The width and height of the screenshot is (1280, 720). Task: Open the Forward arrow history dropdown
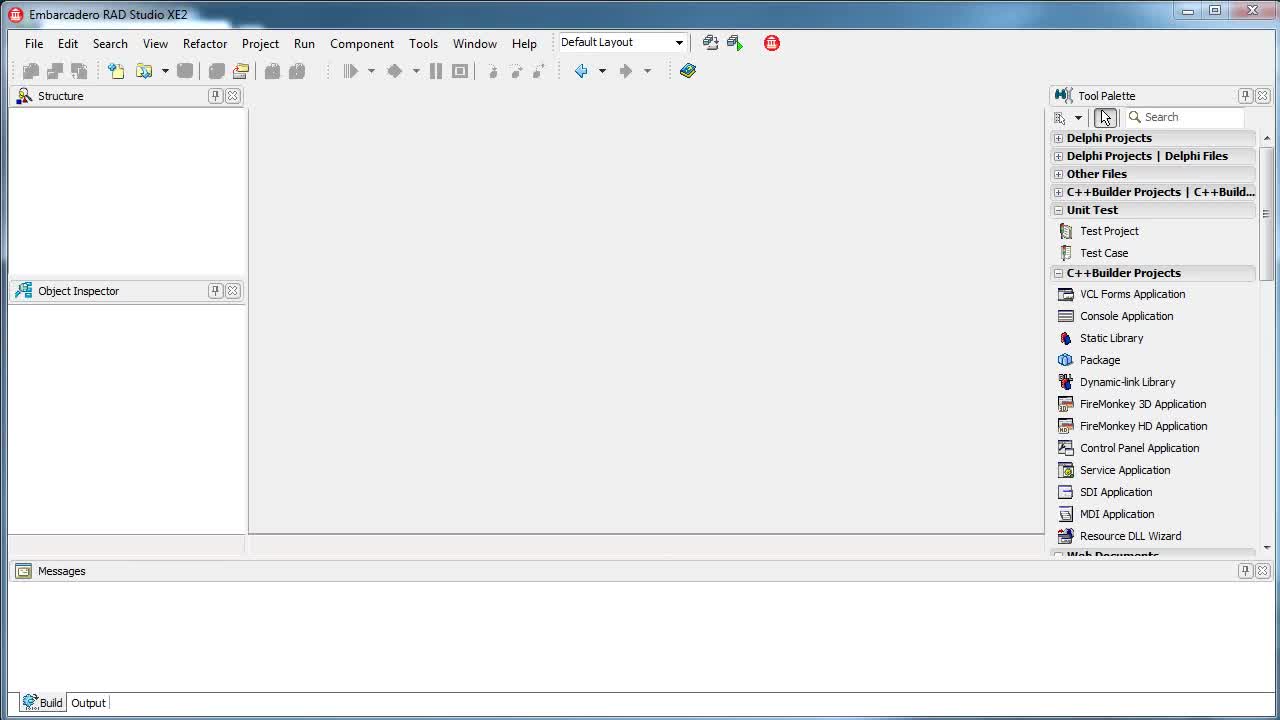point(647,71)
